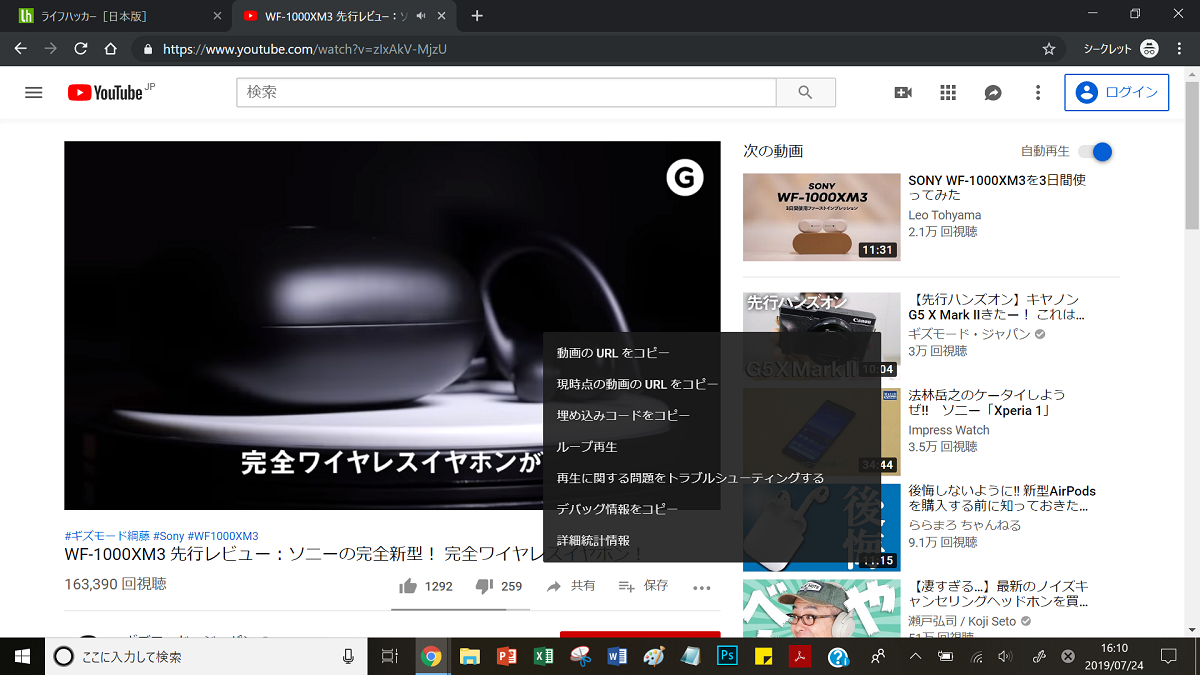Open Chrome home page button

pyautogui.click(x=111, y=48)
